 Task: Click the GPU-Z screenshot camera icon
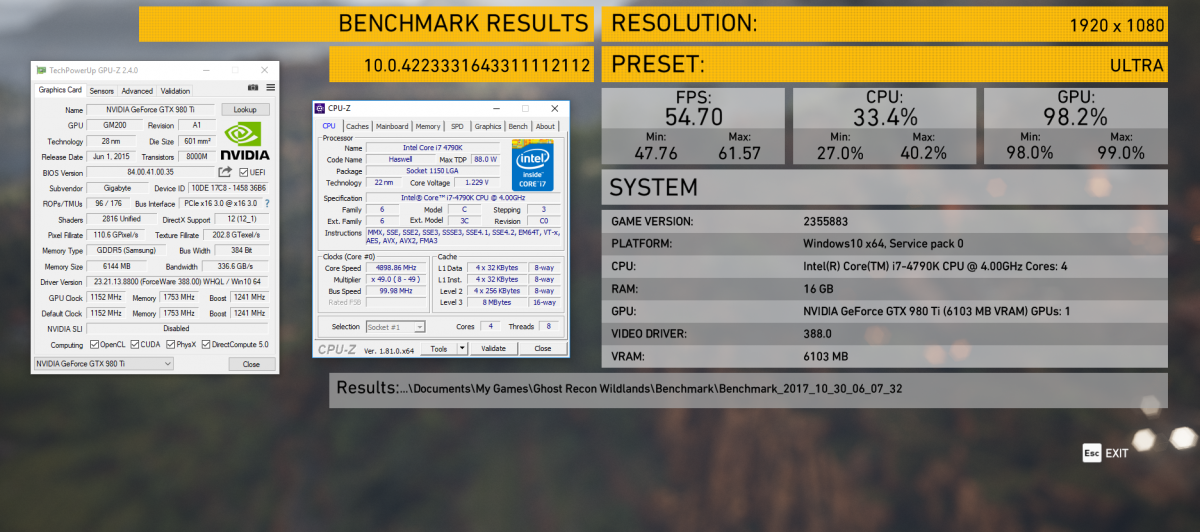click(x=253, y=90)
